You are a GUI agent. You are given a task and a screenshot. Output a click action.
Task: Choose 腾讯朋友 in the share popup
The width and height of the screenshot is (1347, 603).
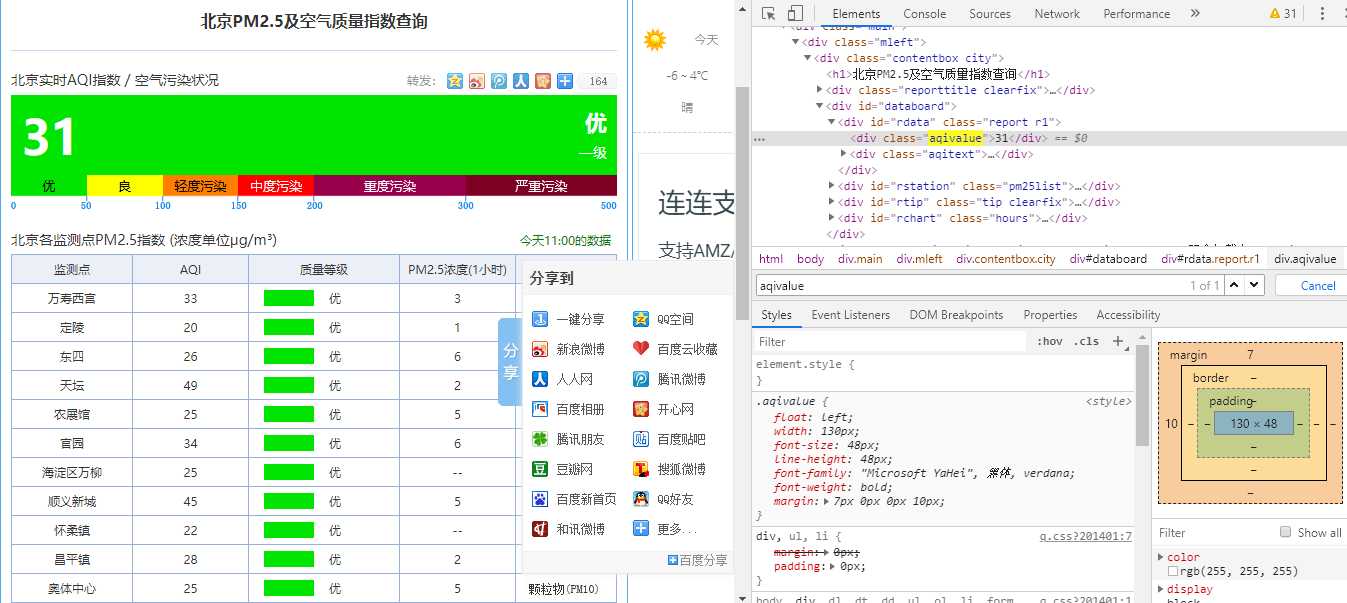568,439
